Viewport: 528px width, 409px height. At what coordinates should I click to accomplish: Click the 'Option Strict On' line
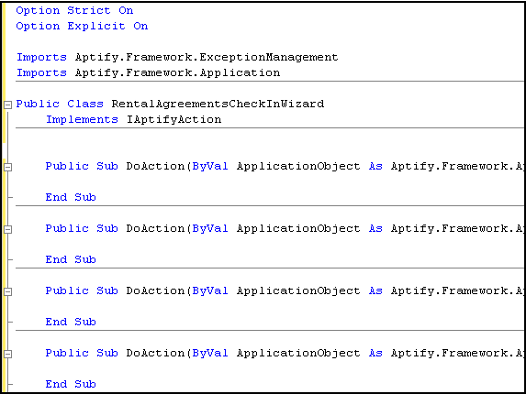pos(74,10)
